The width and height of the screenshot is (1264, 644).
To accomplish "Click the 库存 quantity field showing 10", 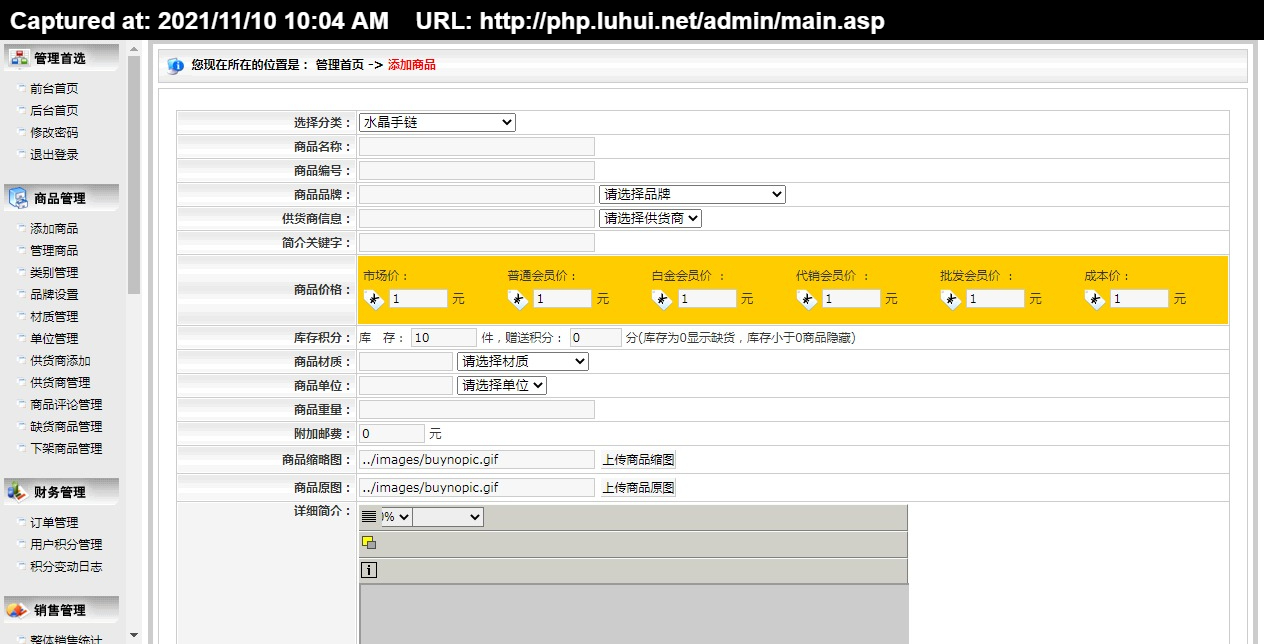I will point(444,338).
